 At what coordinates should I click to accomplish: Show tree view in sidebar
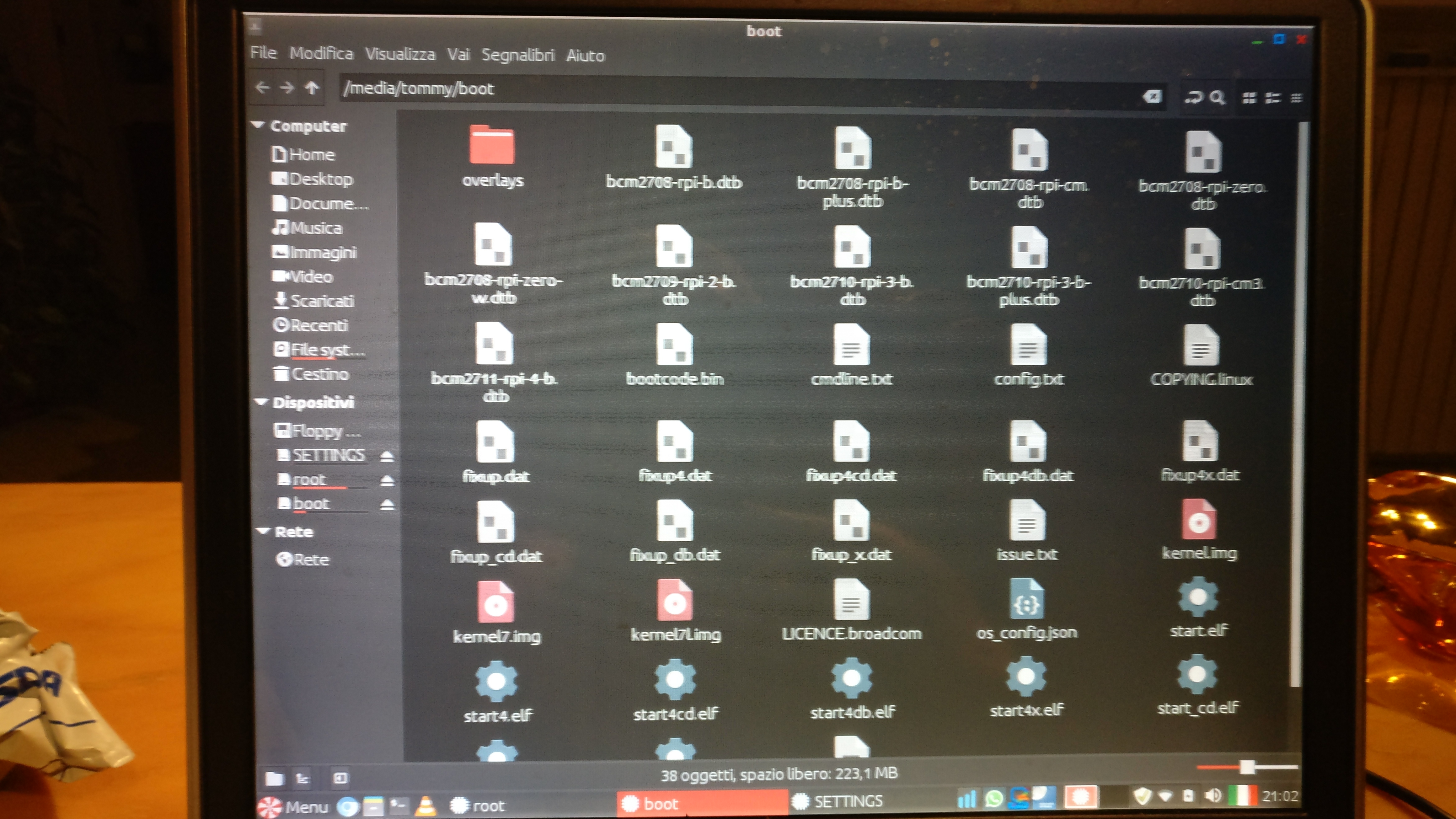click(x=303, y=779)
